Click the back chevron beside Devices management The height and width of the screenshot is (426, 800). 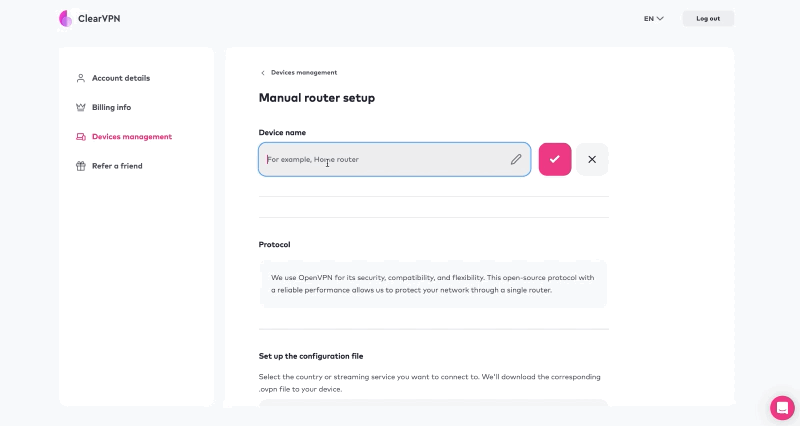tap(263, 73)
